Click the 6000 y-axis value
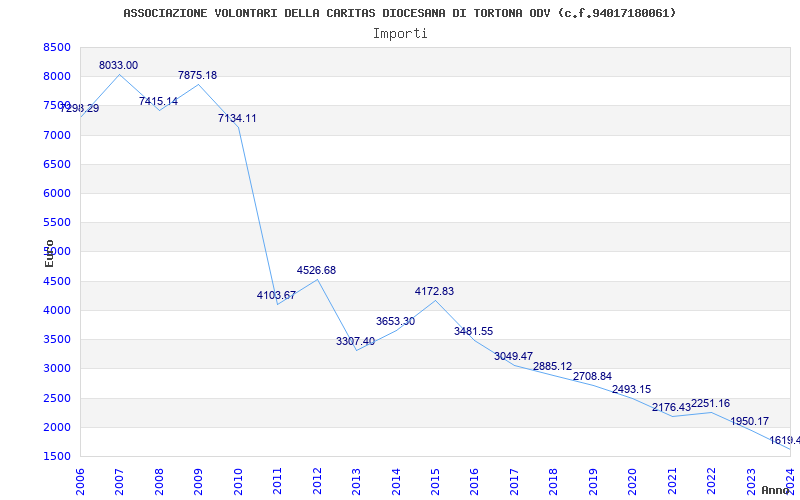Image resolution: width=800 pixels, height=500 pixels. [57, 193]
